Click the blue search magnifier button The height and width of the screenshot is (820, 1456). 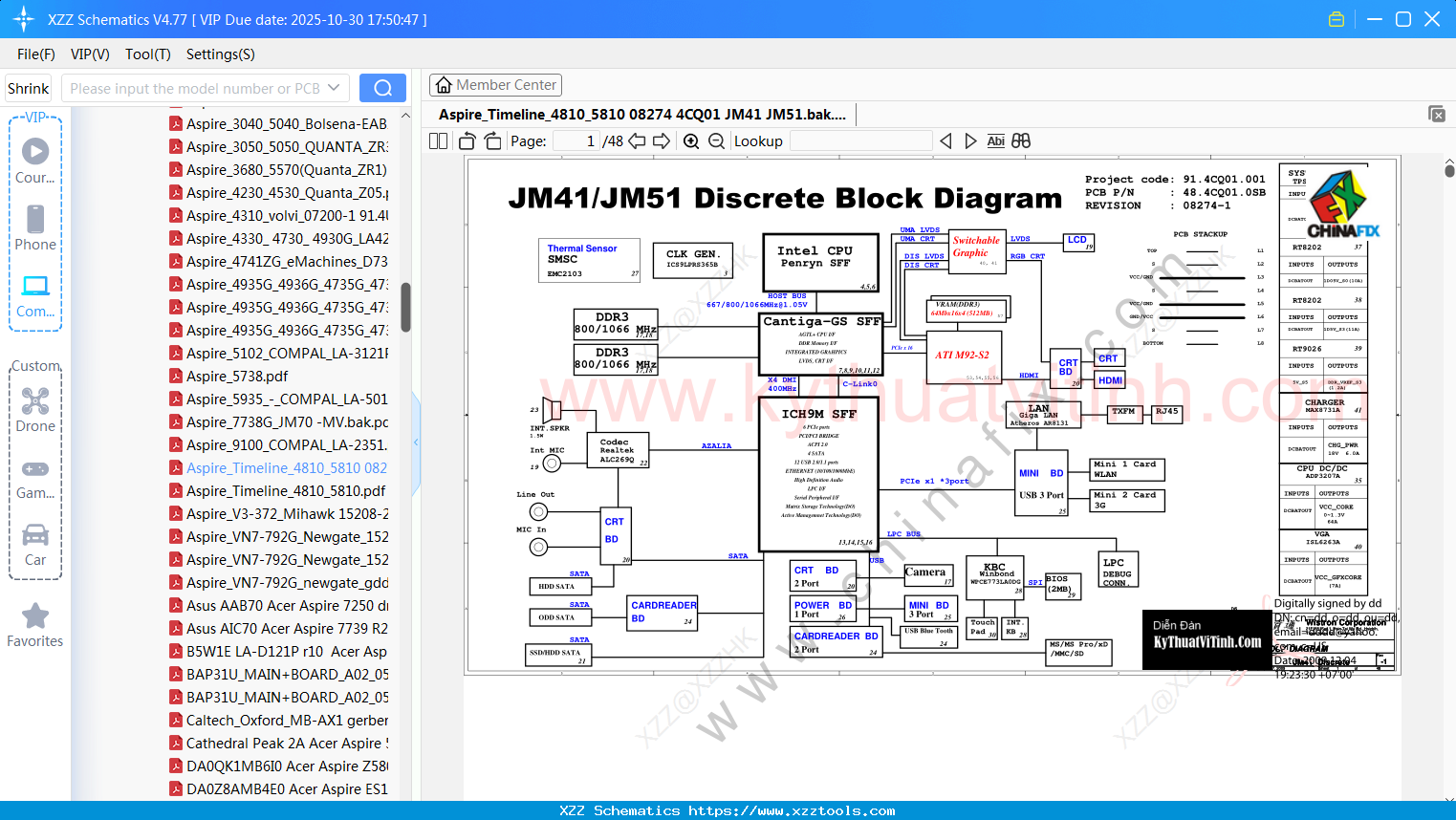point(382,88)
